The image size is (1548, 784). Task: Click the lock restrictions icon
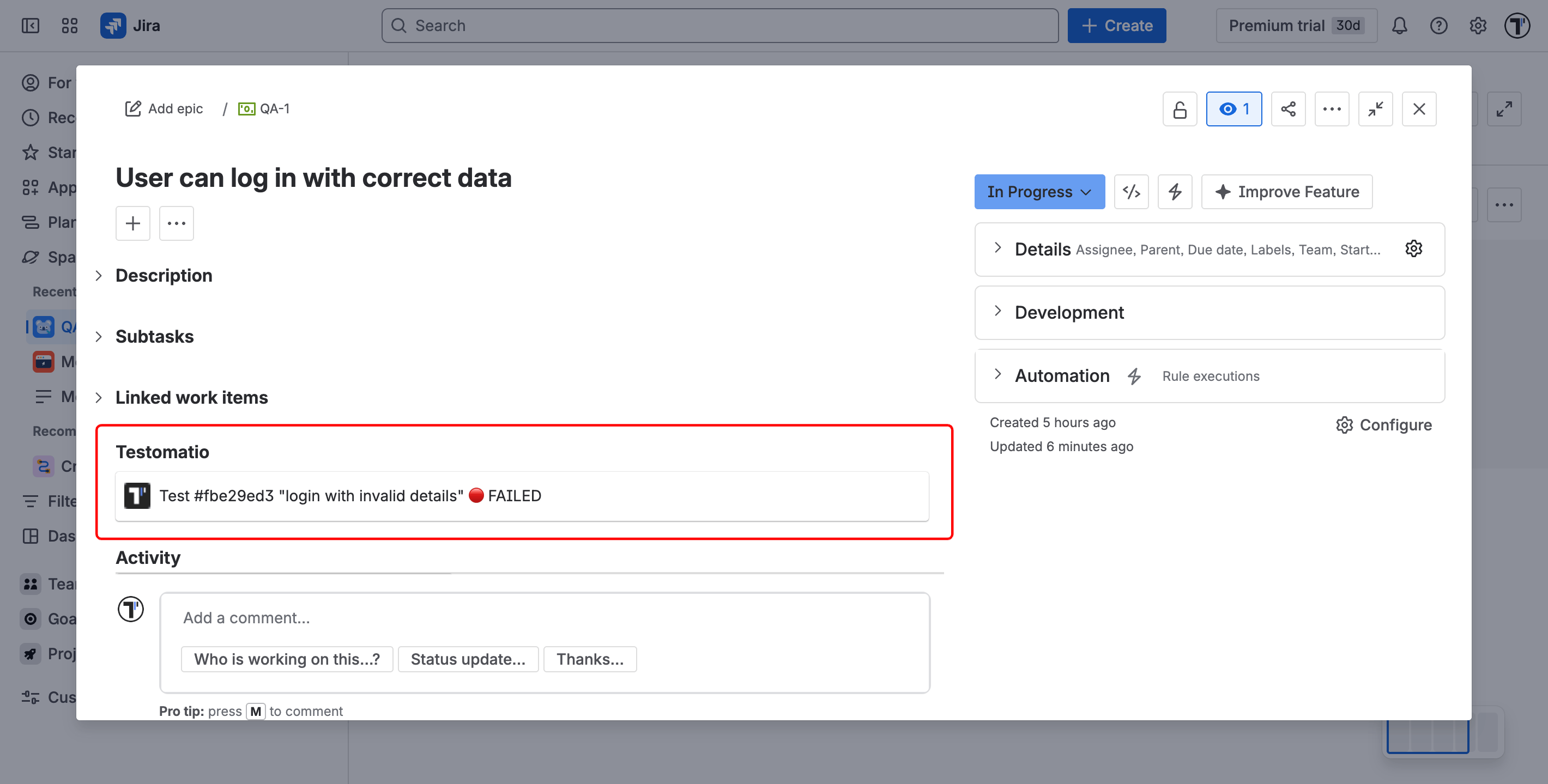click(1180, 109)
